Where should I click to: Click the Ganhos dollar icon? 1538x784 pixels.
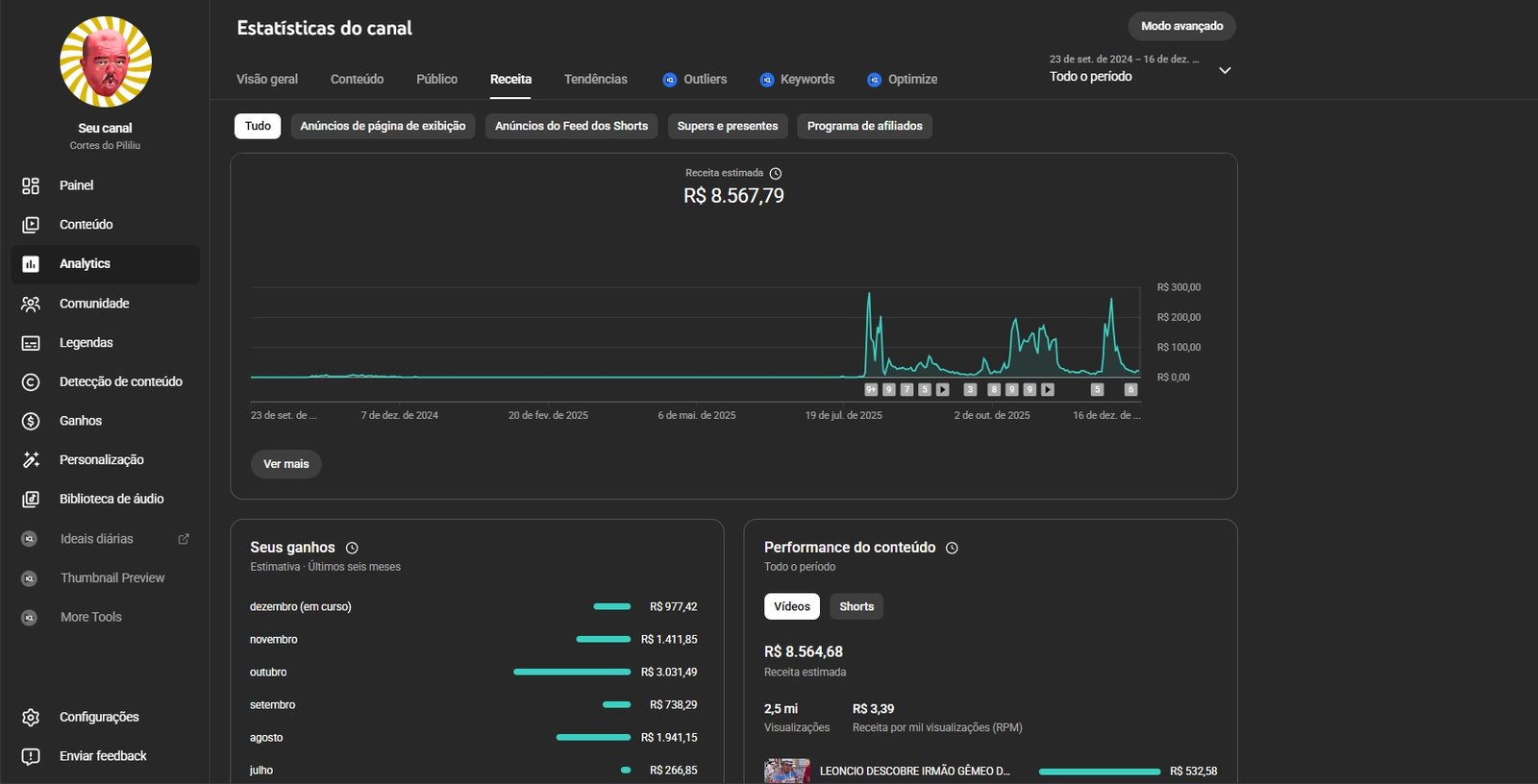pos(31,421)
